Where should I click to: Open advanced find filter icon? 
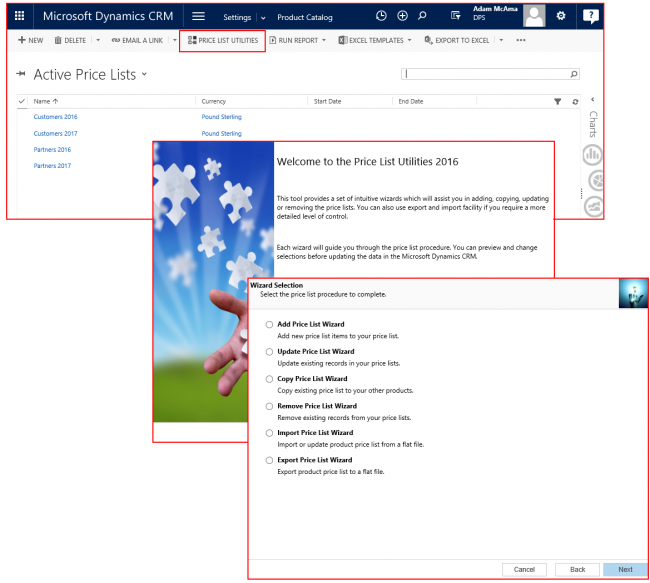tap(456, 16)
